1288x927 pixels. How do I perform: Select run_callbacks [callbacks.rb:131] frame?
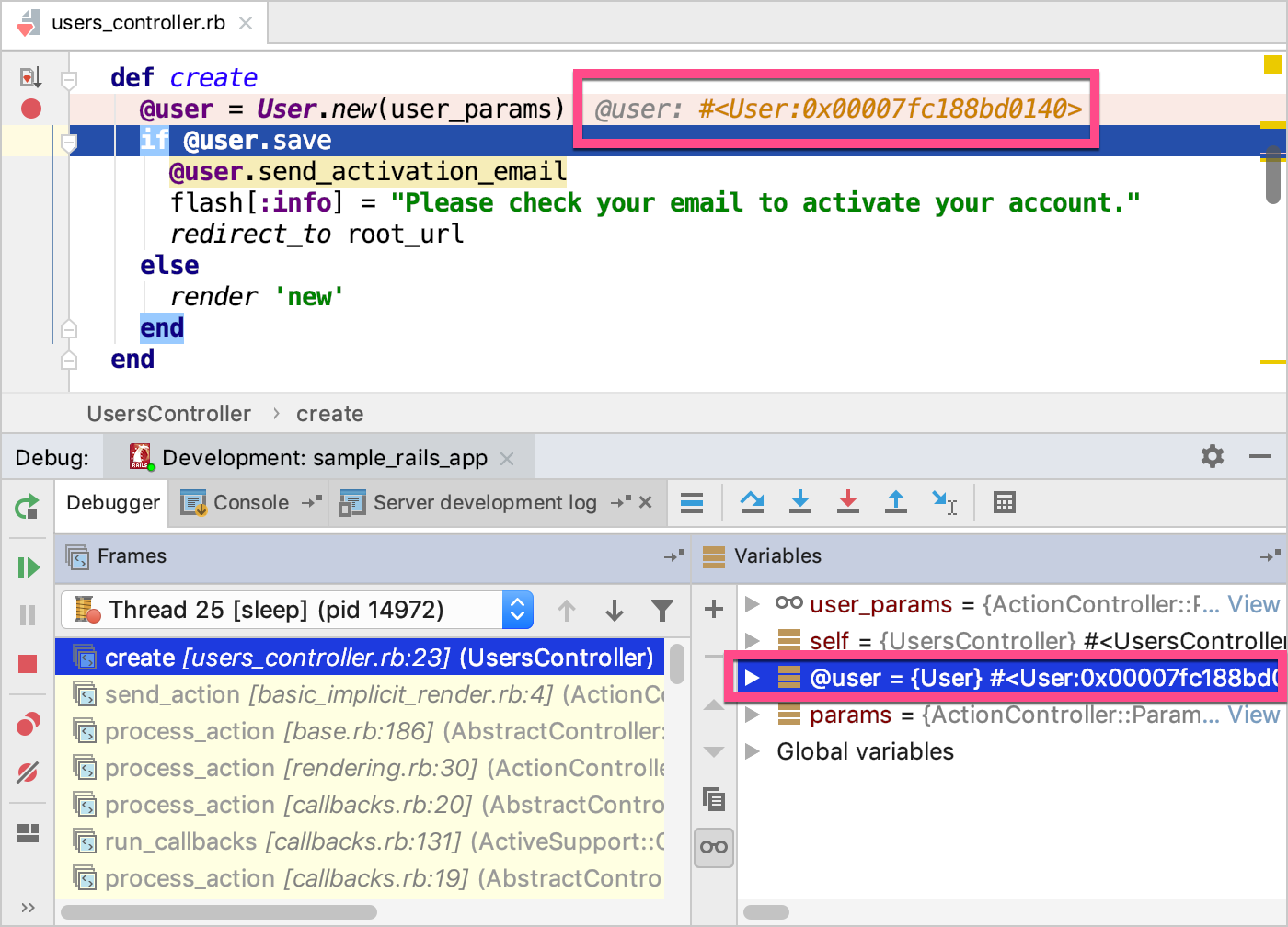pos(360,841)
